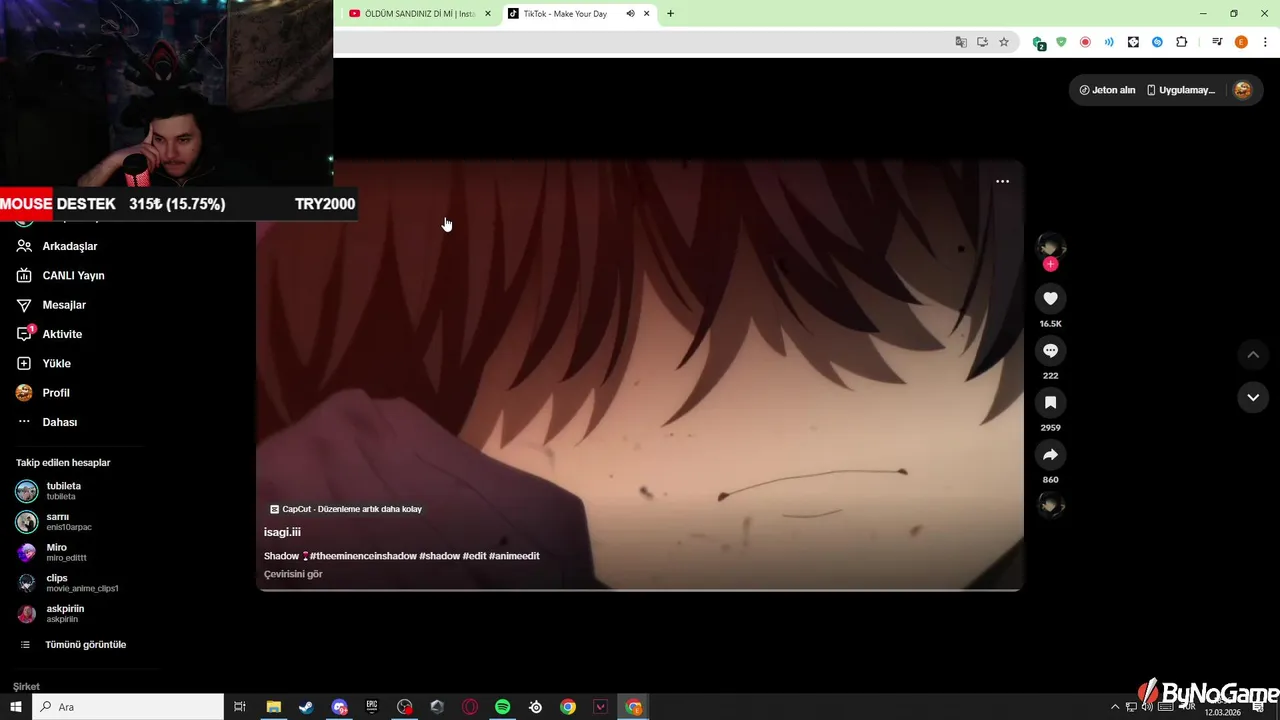Screen dimensions: 1280x720
Task: Save the video with the bookmark icon
Action: click(x=1050, y=402)
